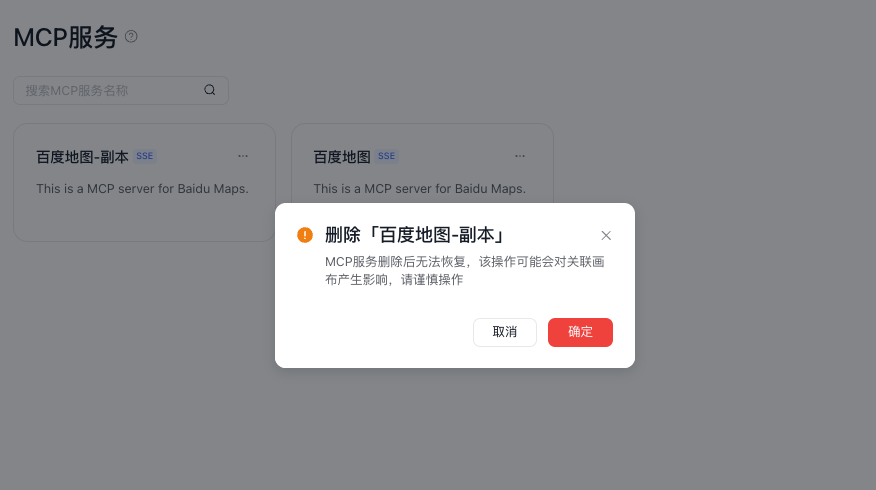Click the magnifier search icon
The height and width of the screenshot is (490, 876).
(210, 90)
